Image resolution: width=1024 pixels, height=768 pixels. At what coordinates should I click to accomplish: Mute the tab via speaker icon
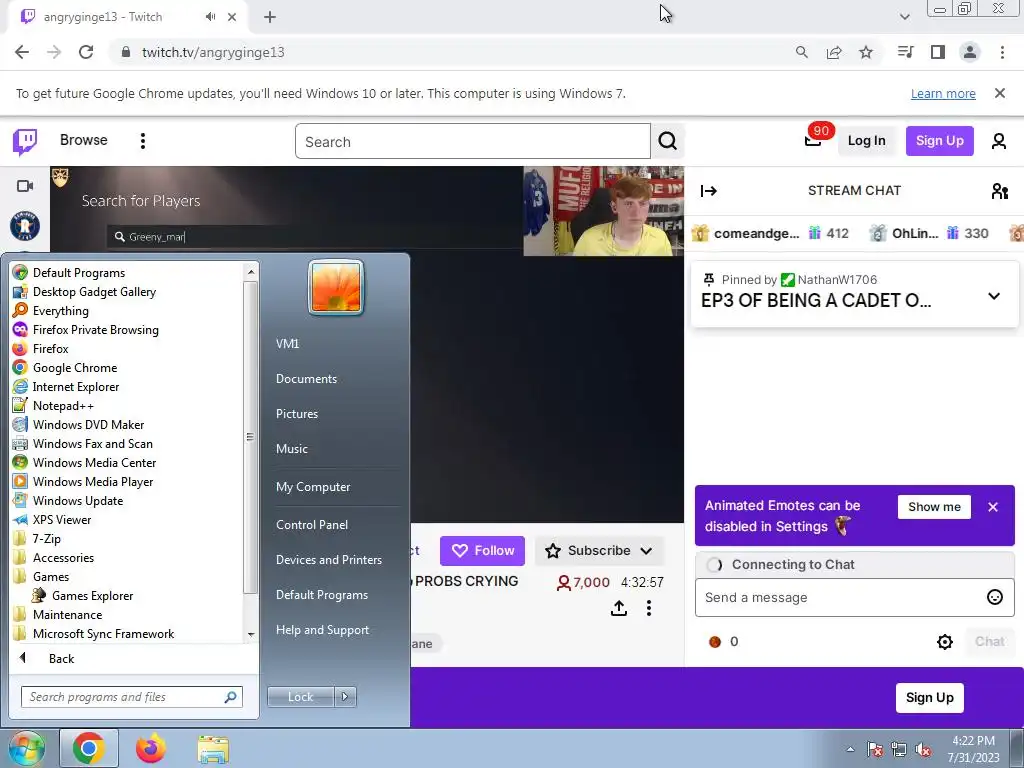click(x=210, y=17)
